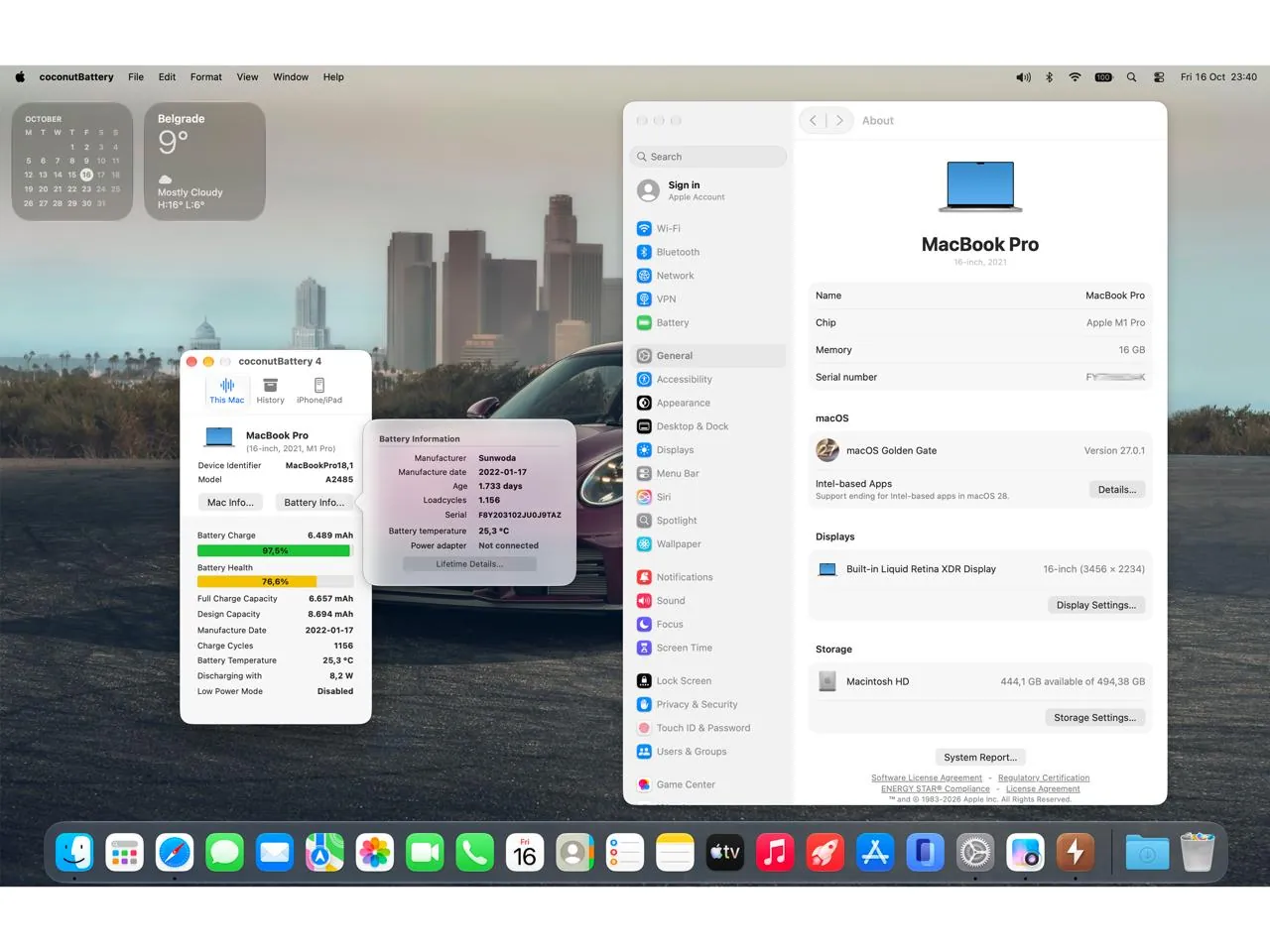Open Software License Agreement link
The image size is (1270, 952).
click(x=927, y=778)
